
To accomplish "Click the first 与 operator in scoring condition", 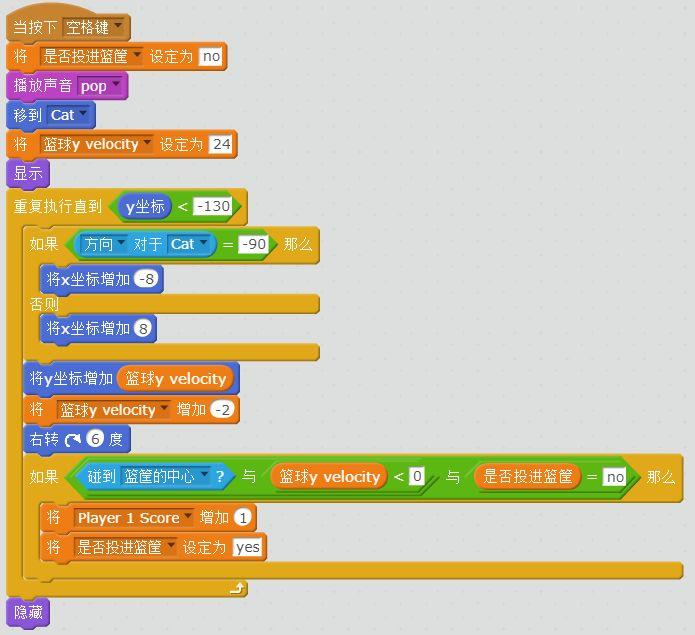I will (x=249, y=476).
